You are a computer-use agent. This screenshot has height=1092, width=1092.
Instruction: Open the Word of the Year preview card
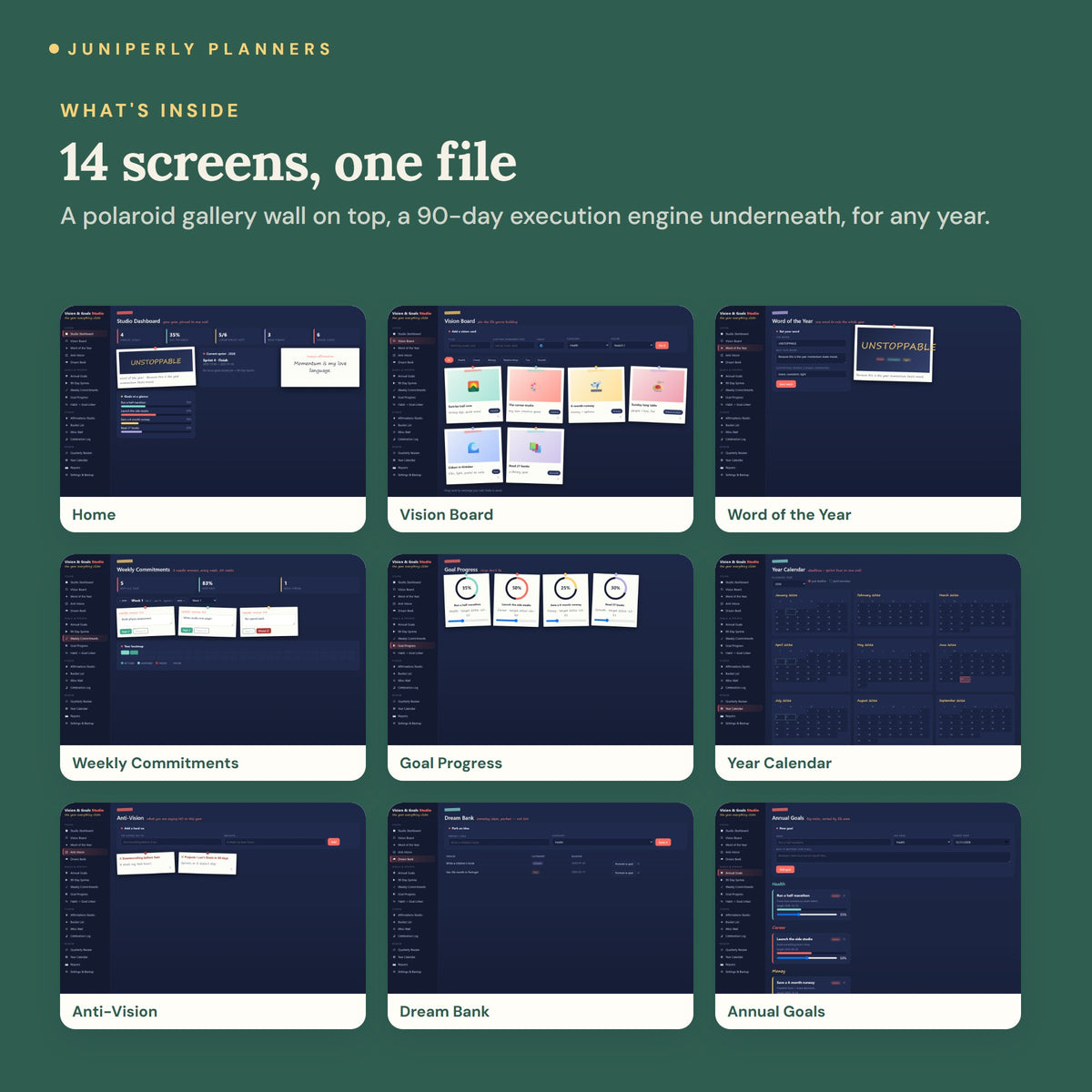coord(868,419)
